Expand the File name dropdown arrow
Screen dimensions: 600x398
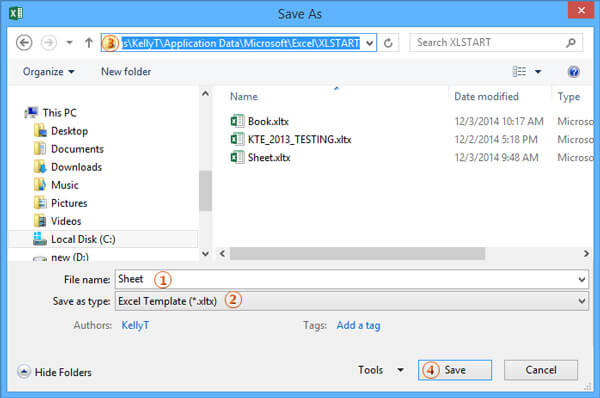point(582,279)
